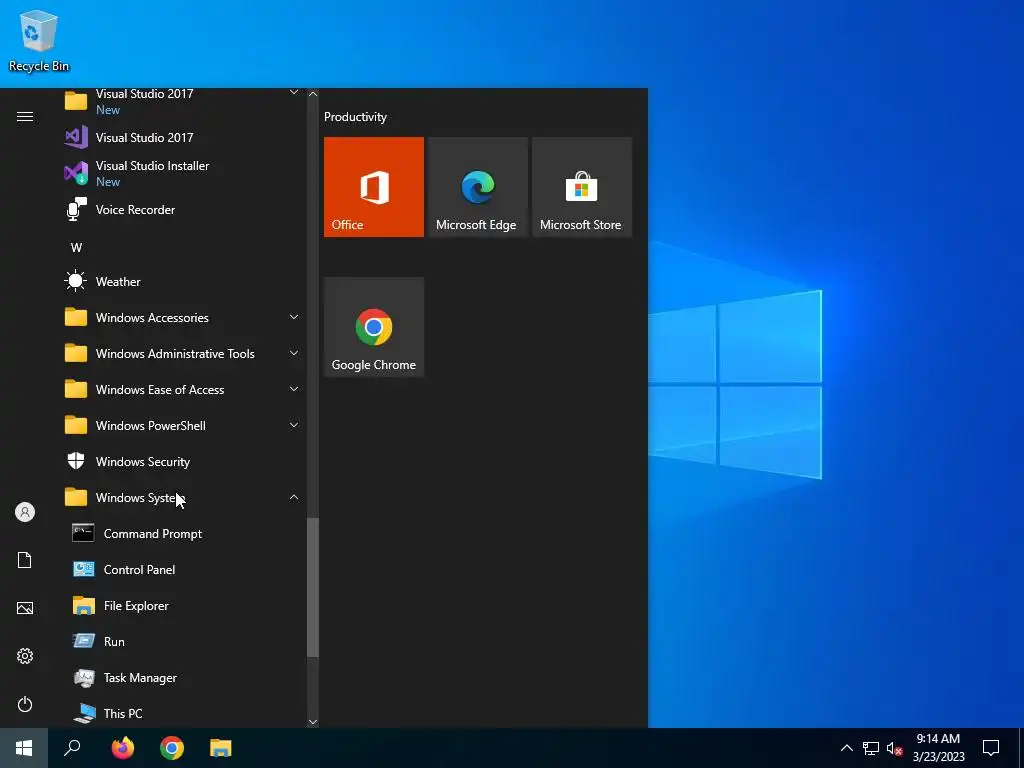Image resolution: width=1024 pixels, height=768 pixels.
Task: Click the app list scrollbar thumb
Action: click(x=313, y=587)
